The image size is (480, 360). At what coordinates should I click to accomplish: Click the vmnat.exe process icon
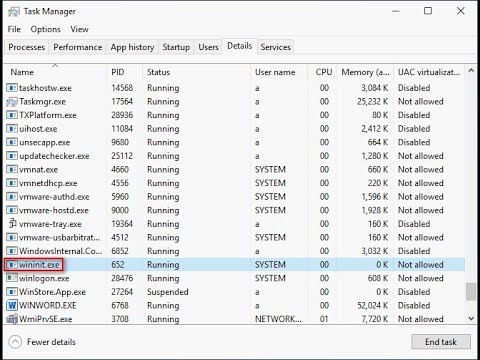12,170
